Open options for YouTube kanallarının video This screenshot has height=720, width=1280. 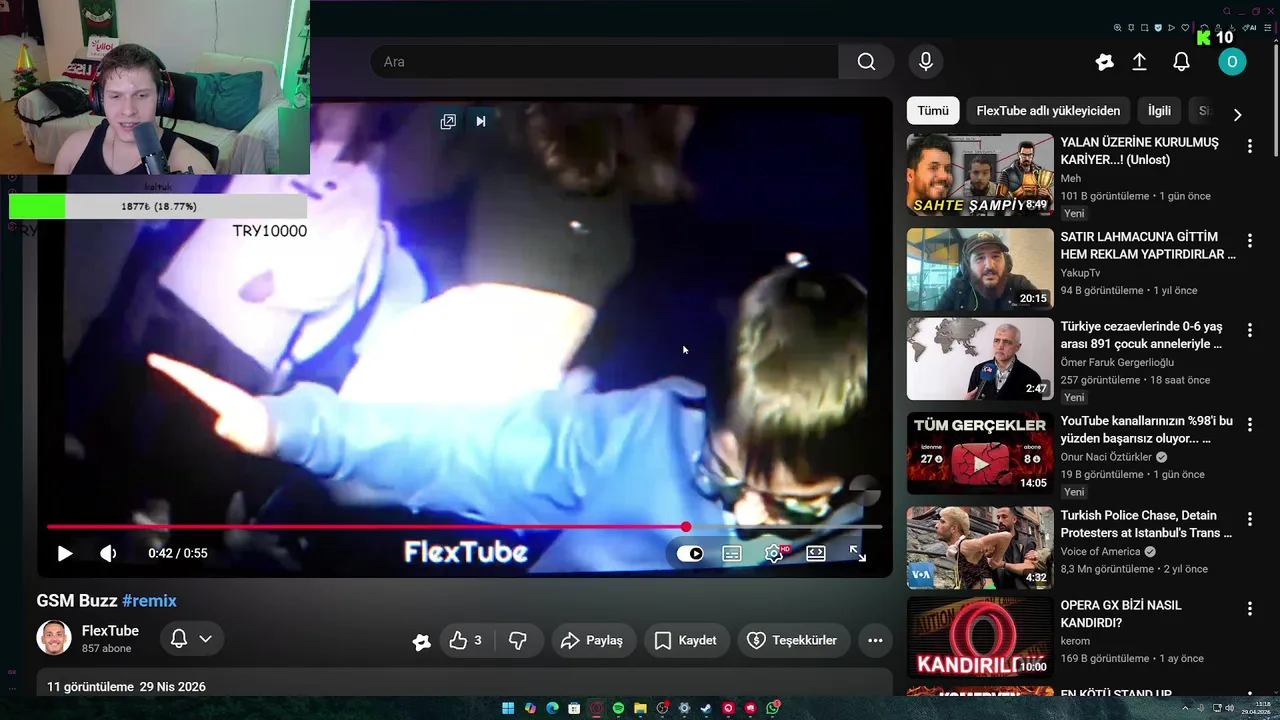[x=1249, y=425]
